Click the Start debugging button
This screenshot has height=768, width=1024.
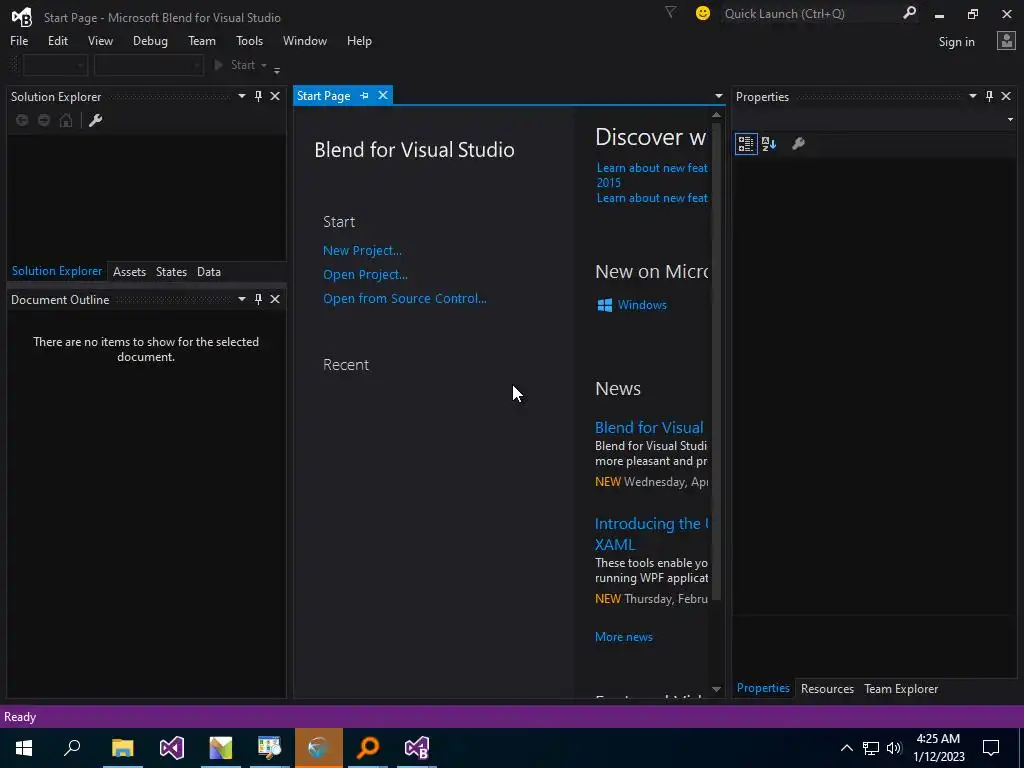235,65
